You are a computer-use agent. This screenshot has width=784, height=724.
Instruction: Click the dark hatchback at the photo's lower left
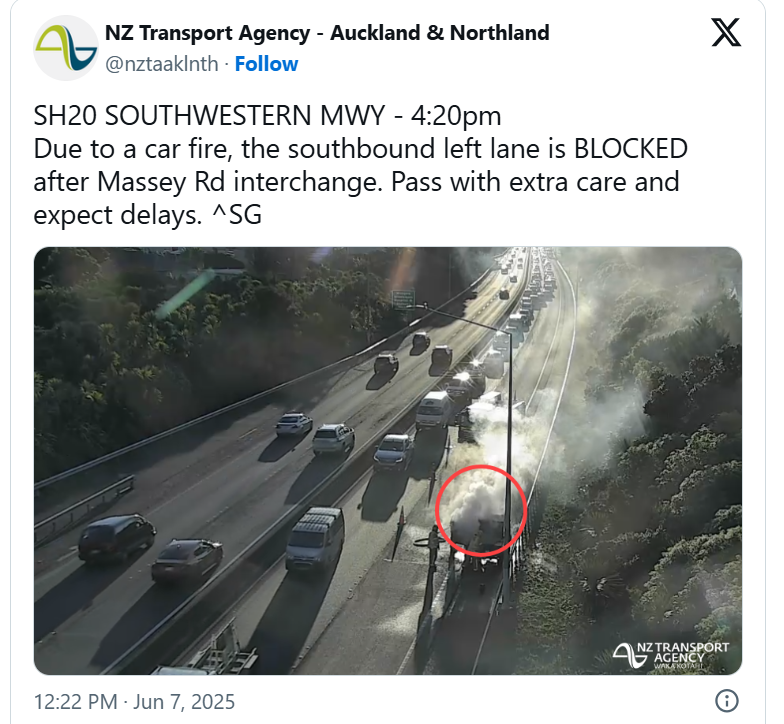click(x=117, y=539)
